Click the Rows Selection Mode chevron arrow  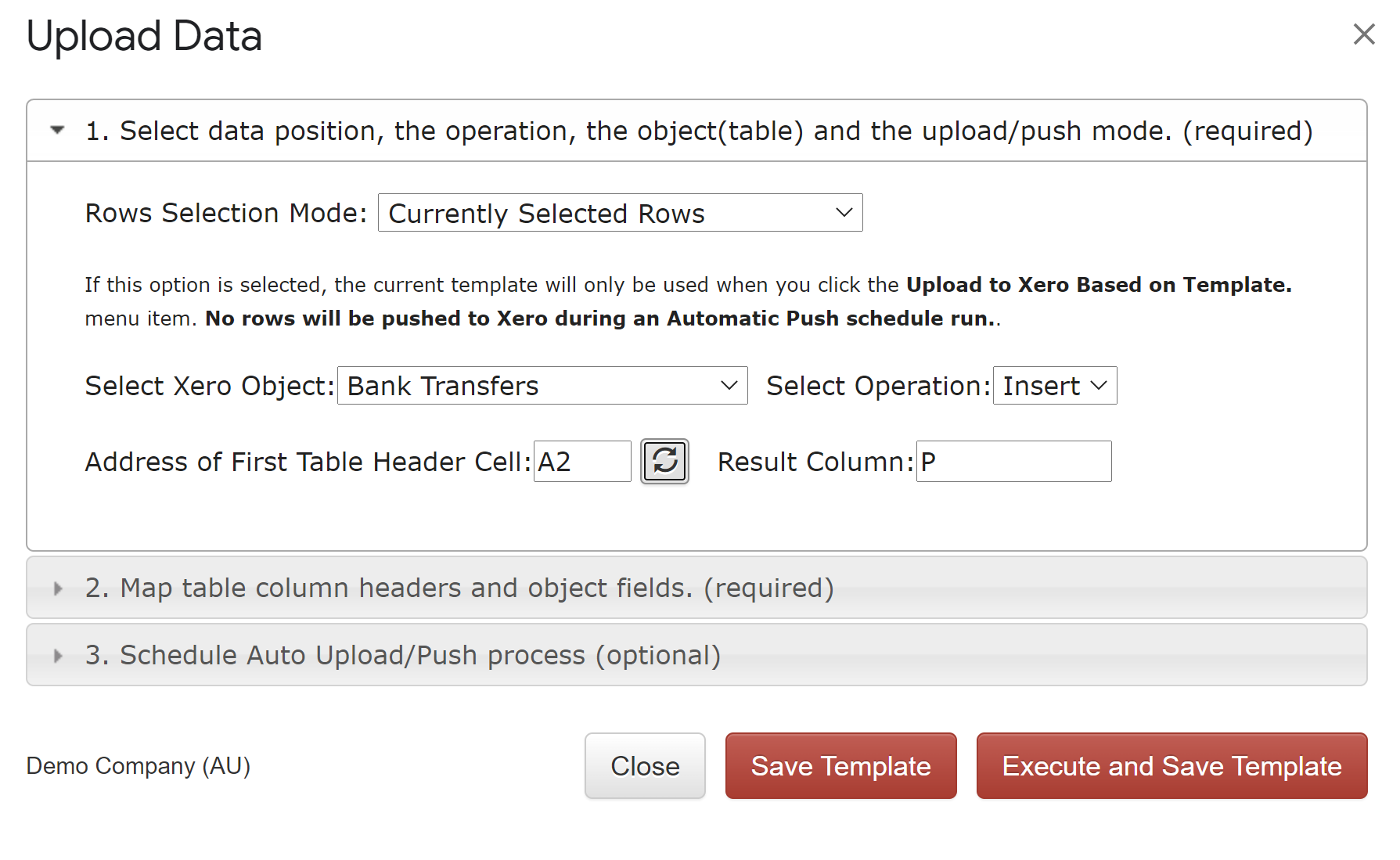point(844,213)
